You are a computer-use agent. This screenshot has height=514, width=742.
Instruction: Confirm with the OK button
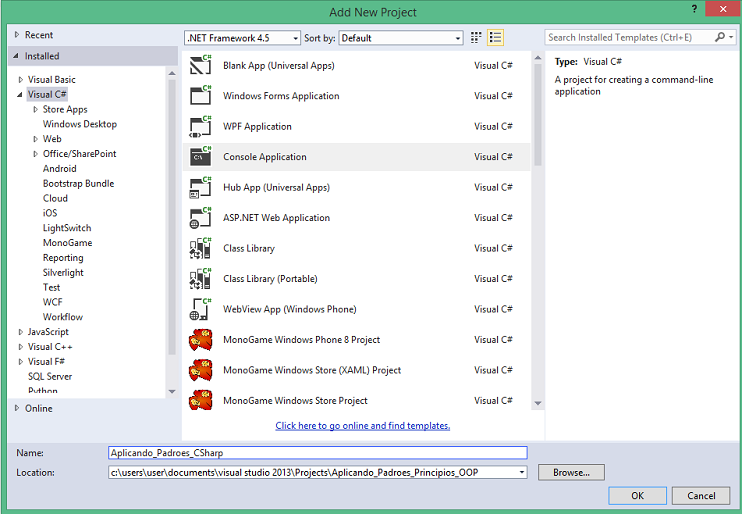pyautogui.click(x=637, y=496)
